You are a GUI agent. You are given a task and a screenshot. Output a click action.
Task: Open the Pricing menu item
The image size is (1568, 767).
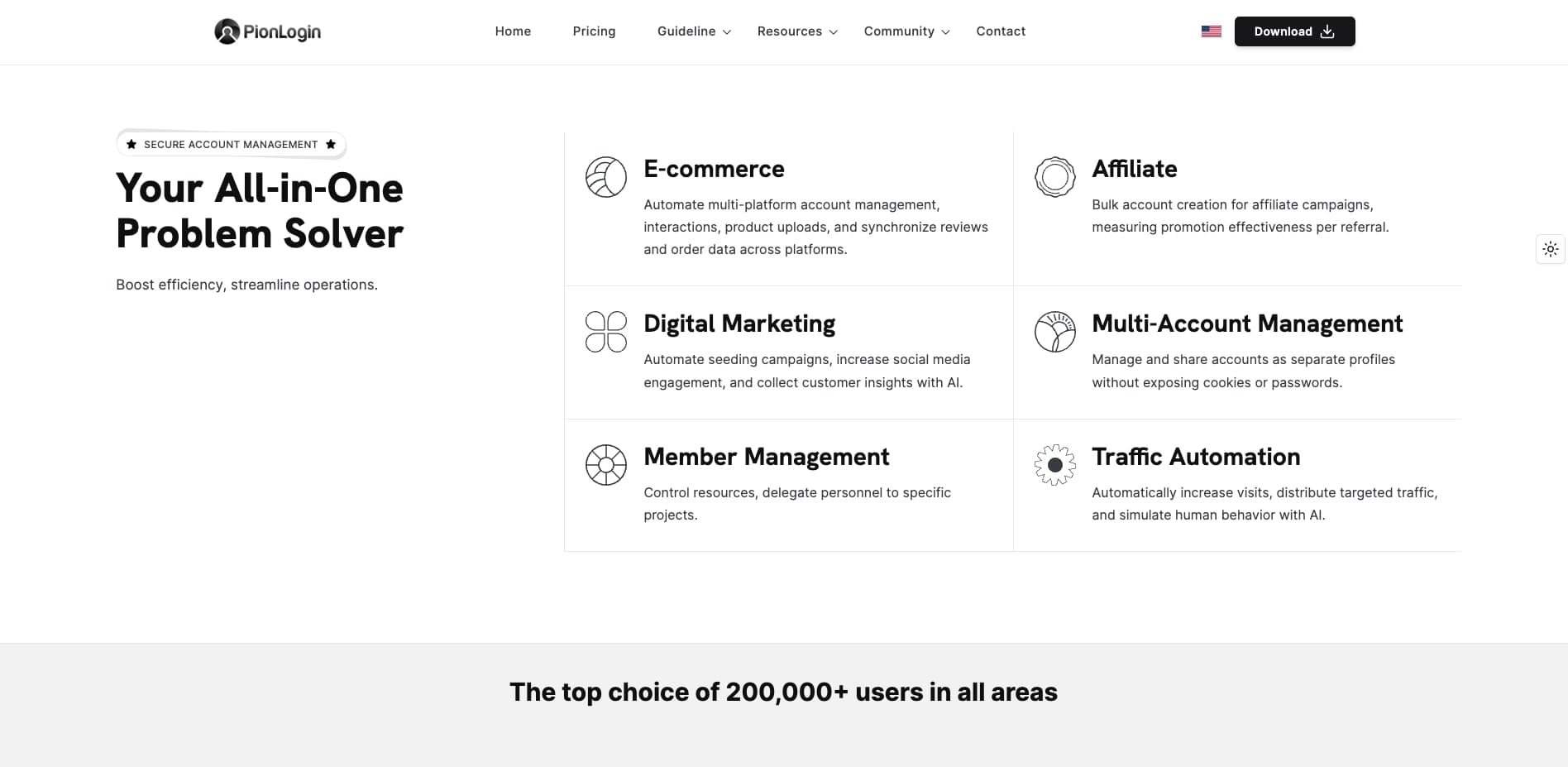tap(594, 31)
